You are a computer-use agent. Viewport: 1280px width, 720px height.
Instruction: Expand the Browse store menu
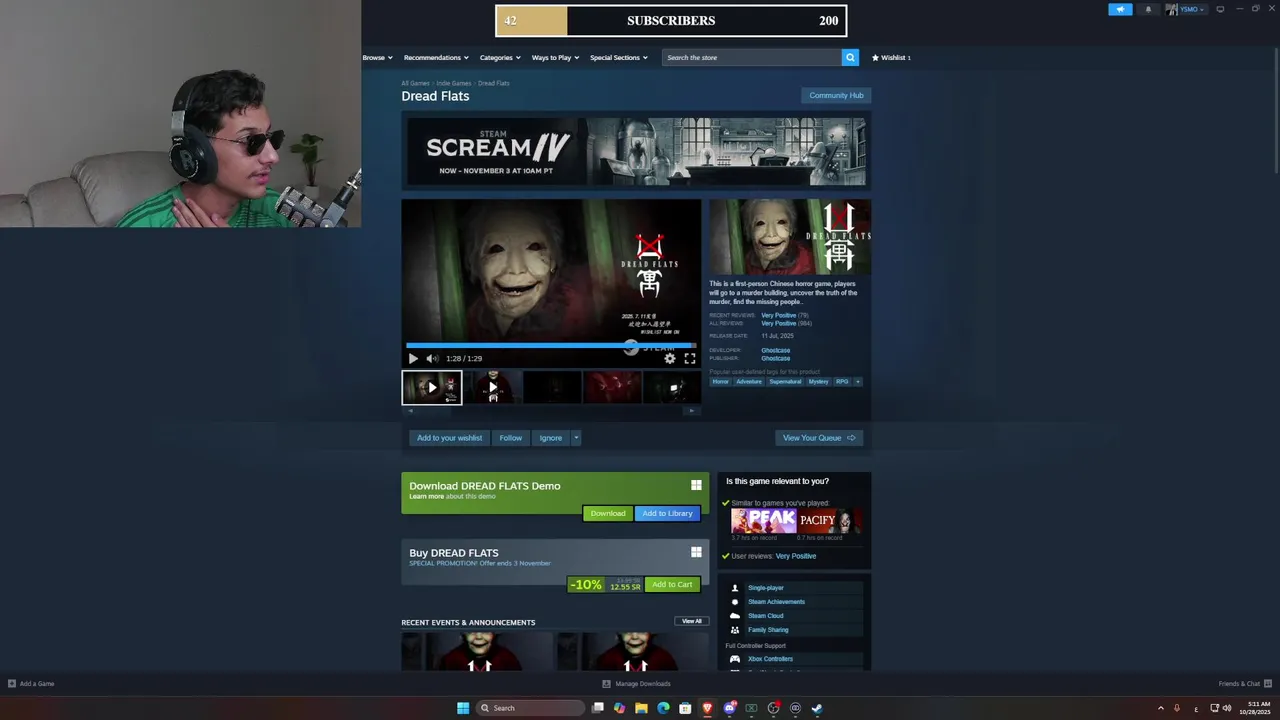(x=377, y=57)
